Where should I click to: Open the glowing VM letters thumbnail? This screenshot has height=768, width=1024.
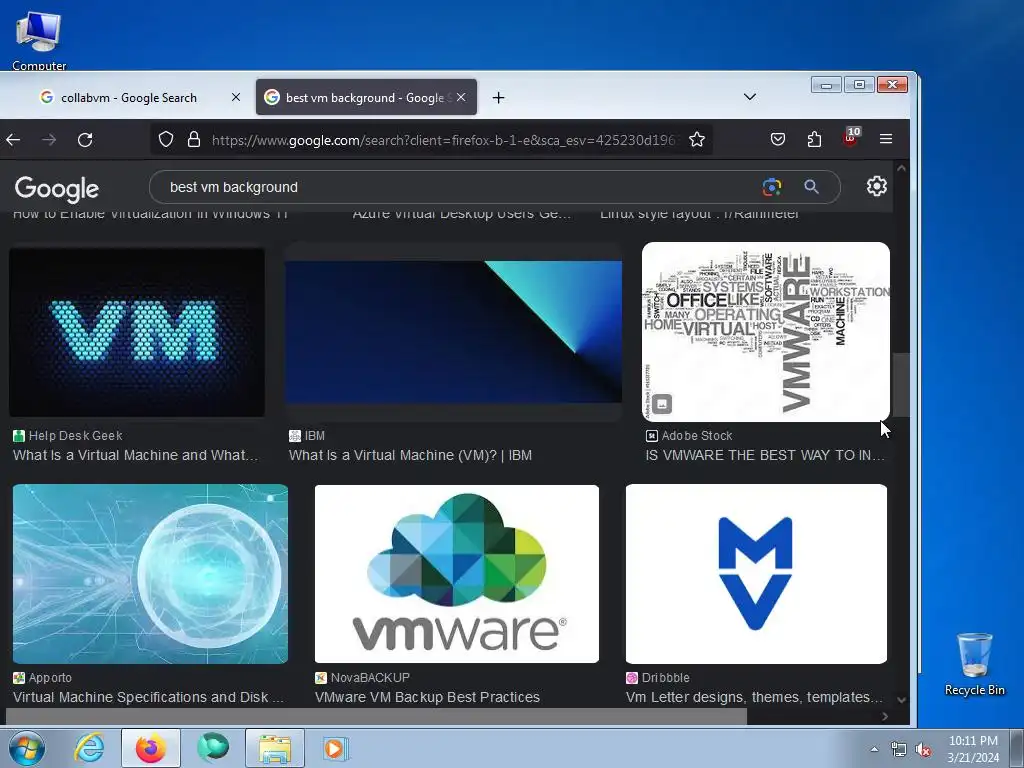(x=137, y=332)
